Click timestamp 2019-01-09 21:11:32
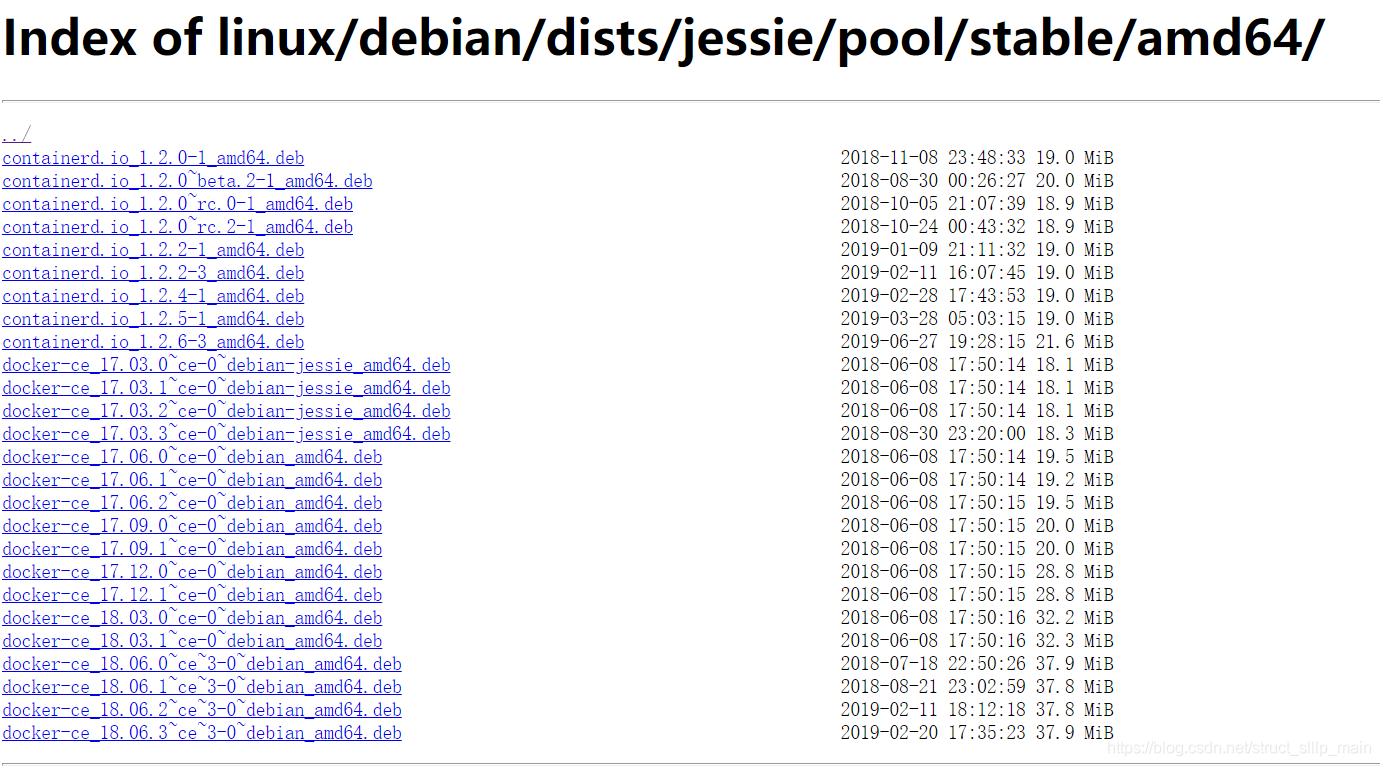 [x=933, y=250]
